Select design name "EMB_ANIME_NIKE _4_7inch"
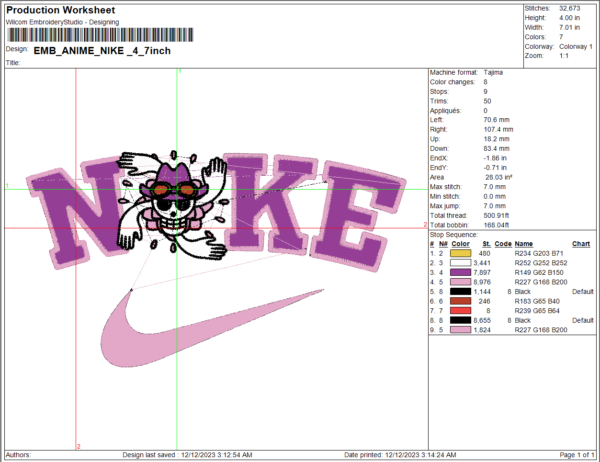The width and height of the screenshot is (600, 462). 102,51
